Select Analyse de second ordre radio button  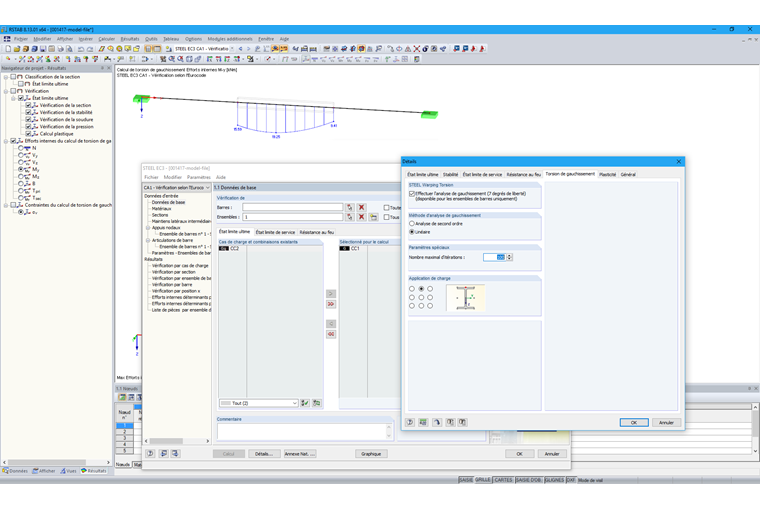(412, 223)
